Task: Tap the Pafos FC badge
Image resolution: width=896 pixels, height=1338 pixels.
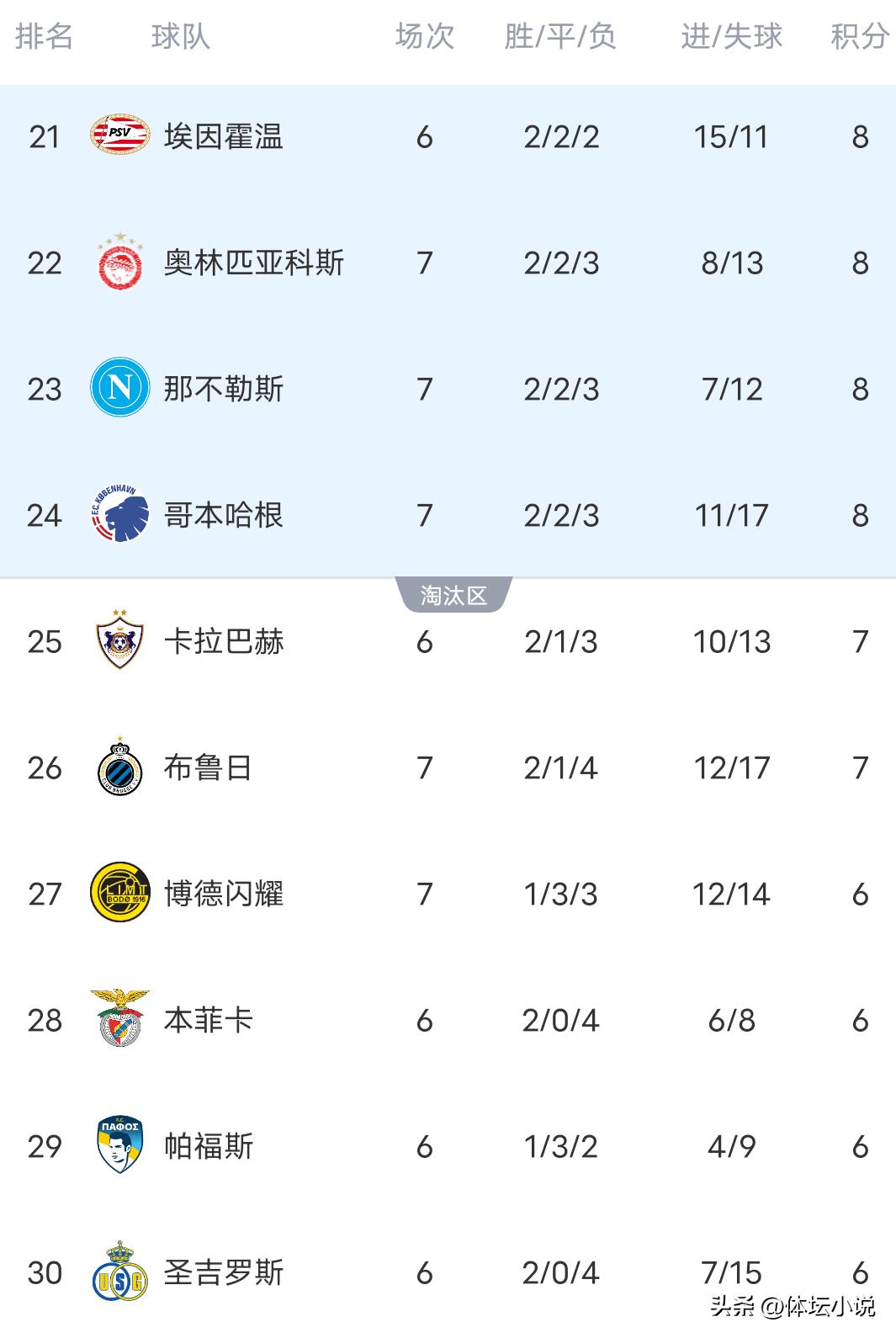Action: (x=120, y=1144)
